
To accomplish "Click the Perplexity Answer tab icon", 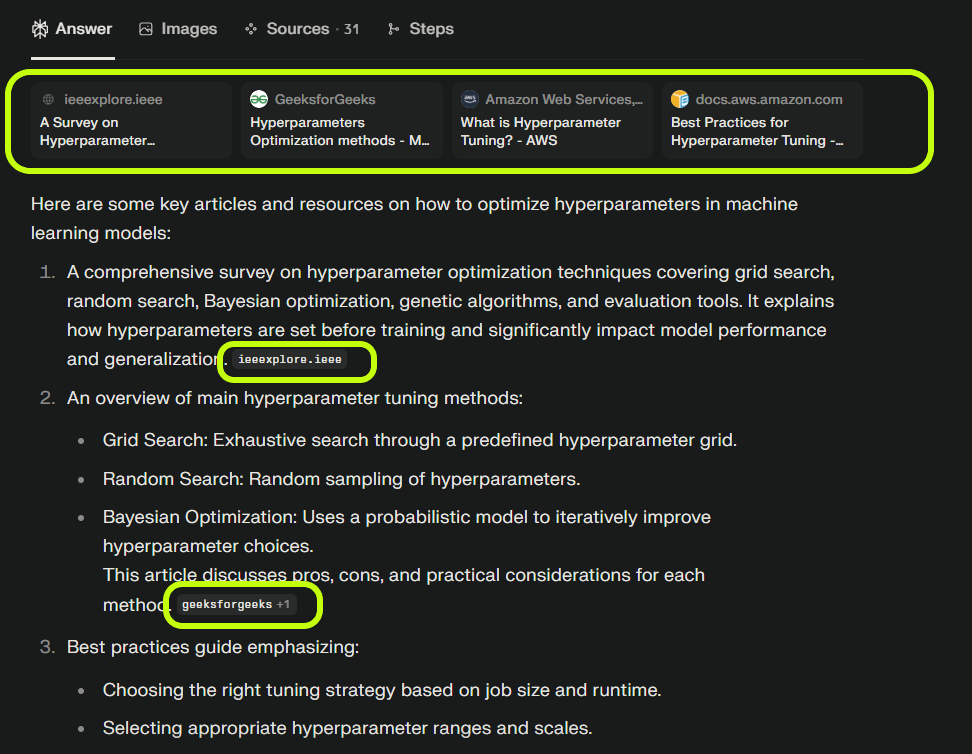I will [x=40, y=29].
